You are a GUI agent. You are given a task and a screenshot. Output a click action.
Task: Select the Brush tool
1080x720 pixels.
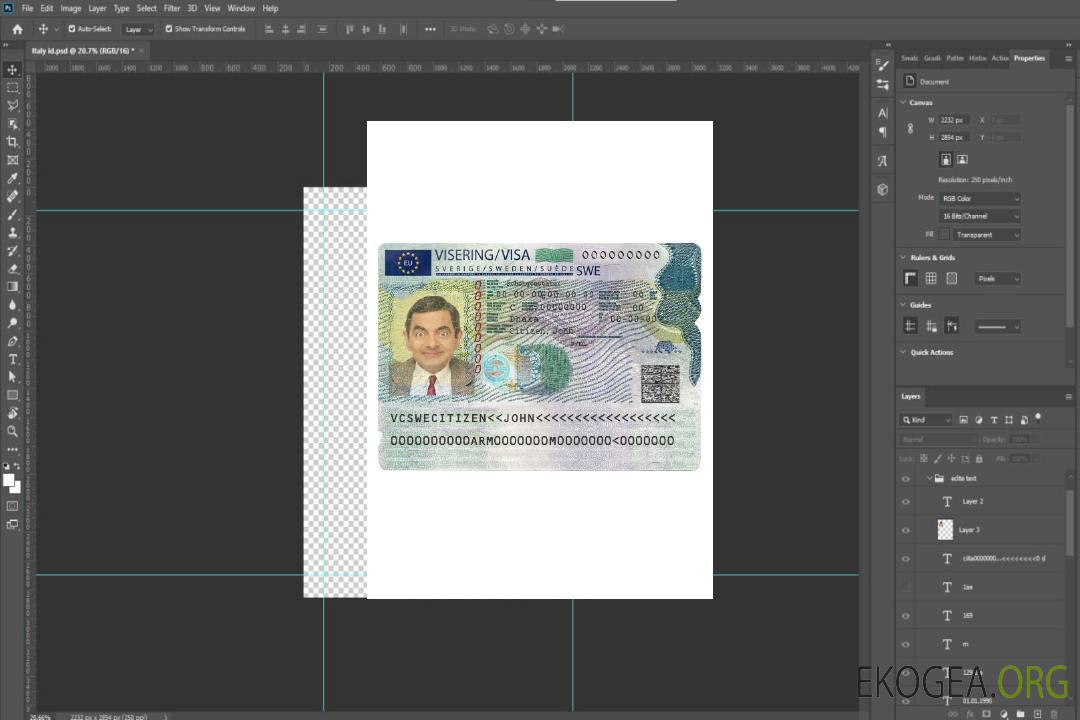coord(12,214)
